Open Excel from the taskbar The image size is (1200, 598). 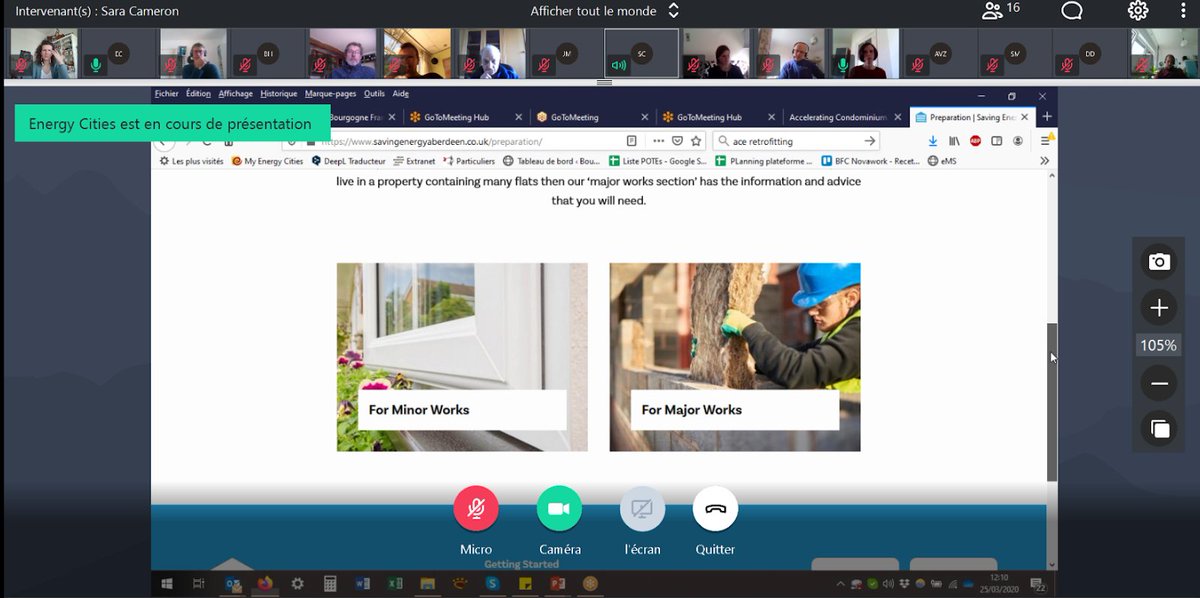(x=395, y=584)
